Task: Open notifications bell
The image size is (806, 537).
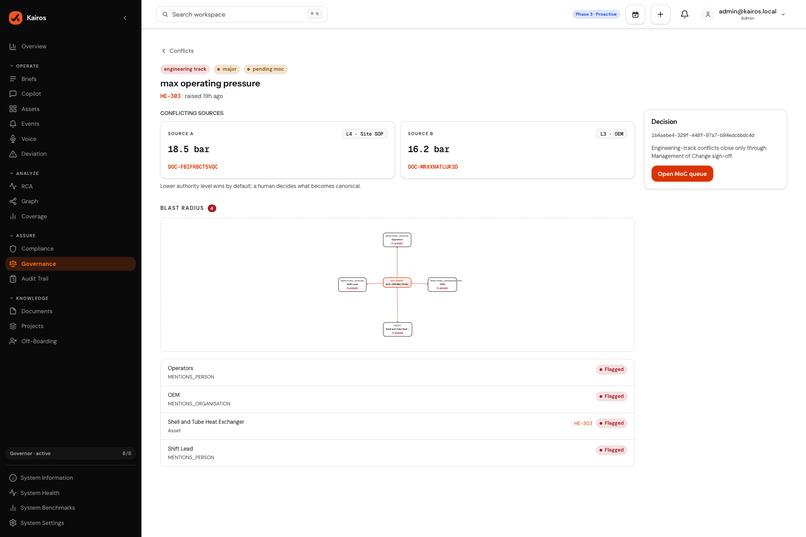Action: [684, 14]
